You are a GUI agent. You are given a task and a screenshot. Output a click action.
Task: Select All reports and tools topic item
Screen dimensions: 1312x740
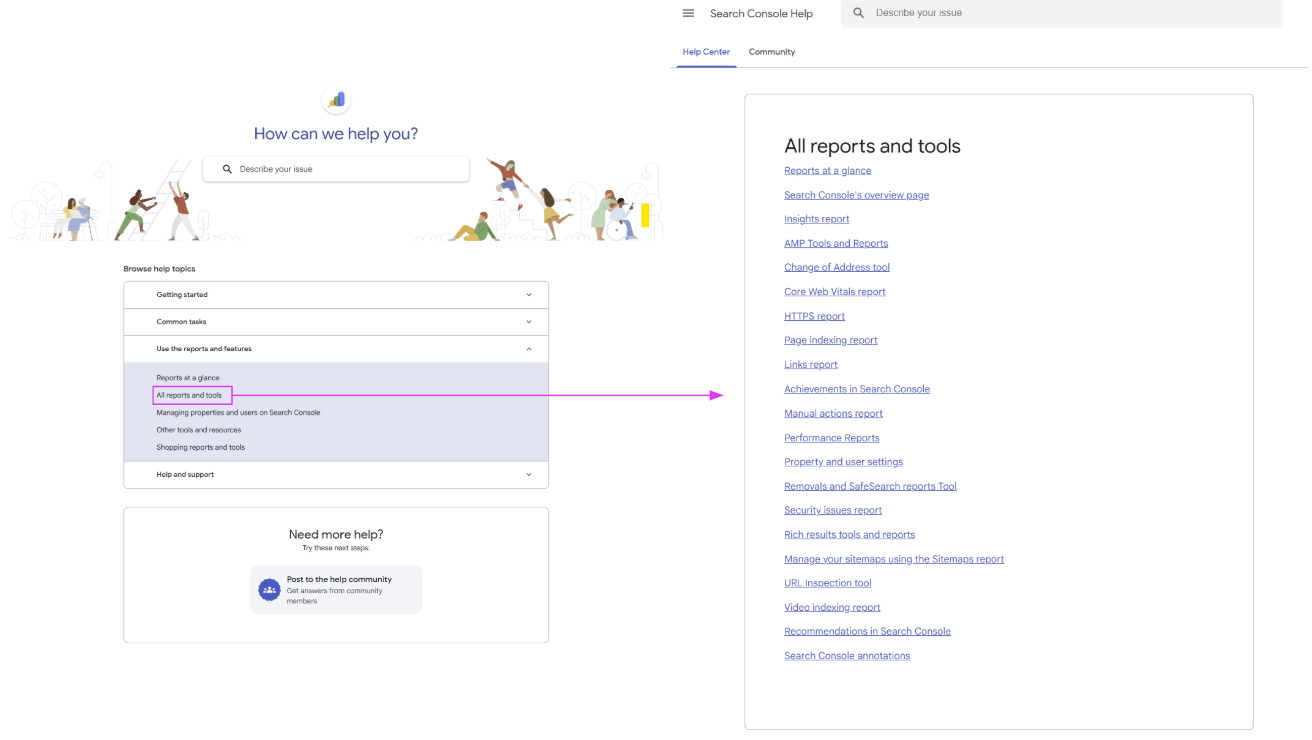[189, 395]
